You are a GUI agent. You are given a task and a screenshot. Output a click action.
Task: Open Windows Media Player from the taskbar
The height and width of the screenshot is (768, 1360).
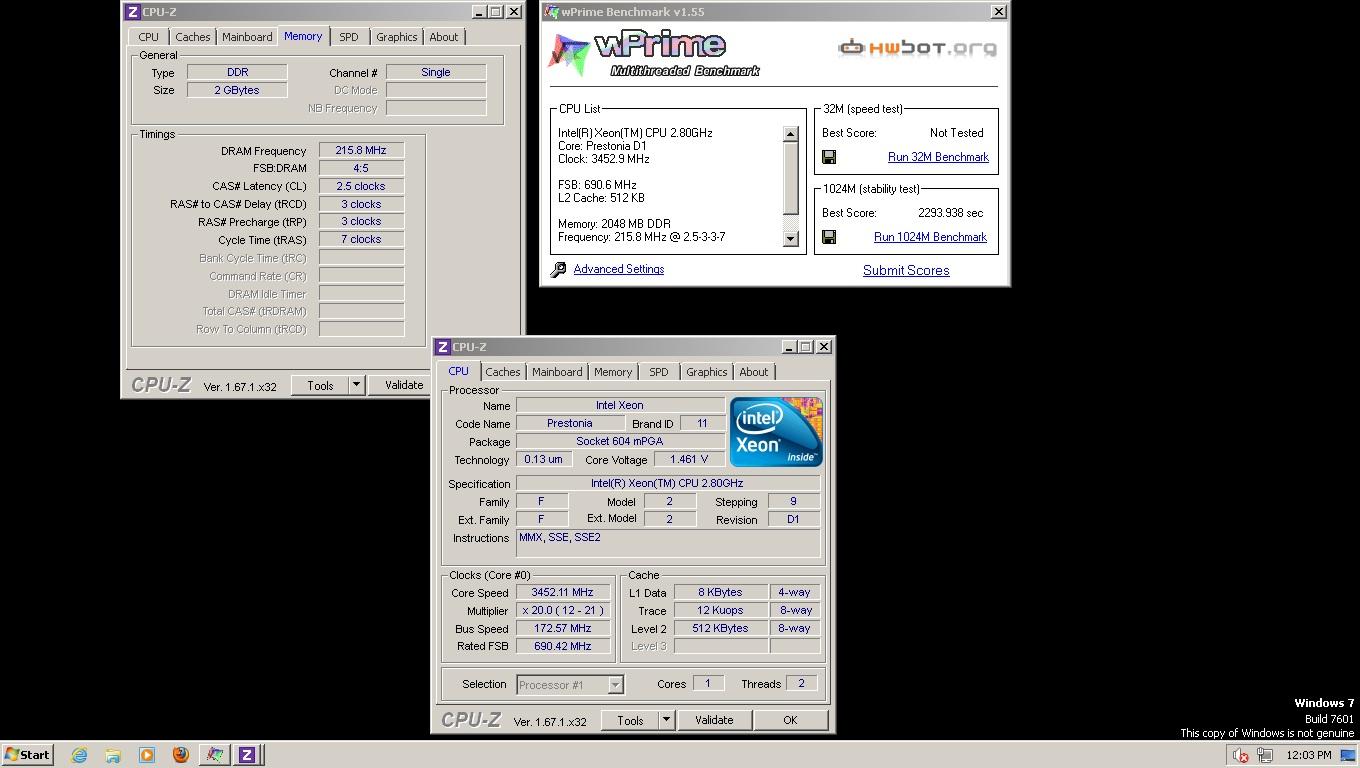pos(147,755)
